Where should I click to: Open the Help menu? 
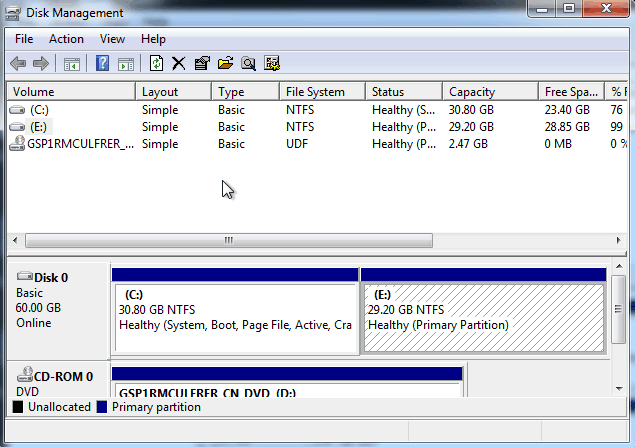153,39
